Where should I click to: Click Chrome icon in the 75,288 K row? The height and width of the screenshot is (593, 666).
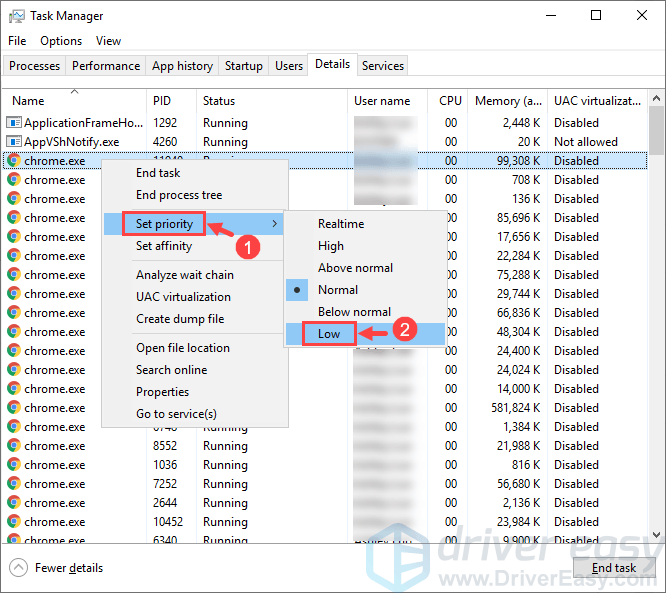(x=14, y=275)
